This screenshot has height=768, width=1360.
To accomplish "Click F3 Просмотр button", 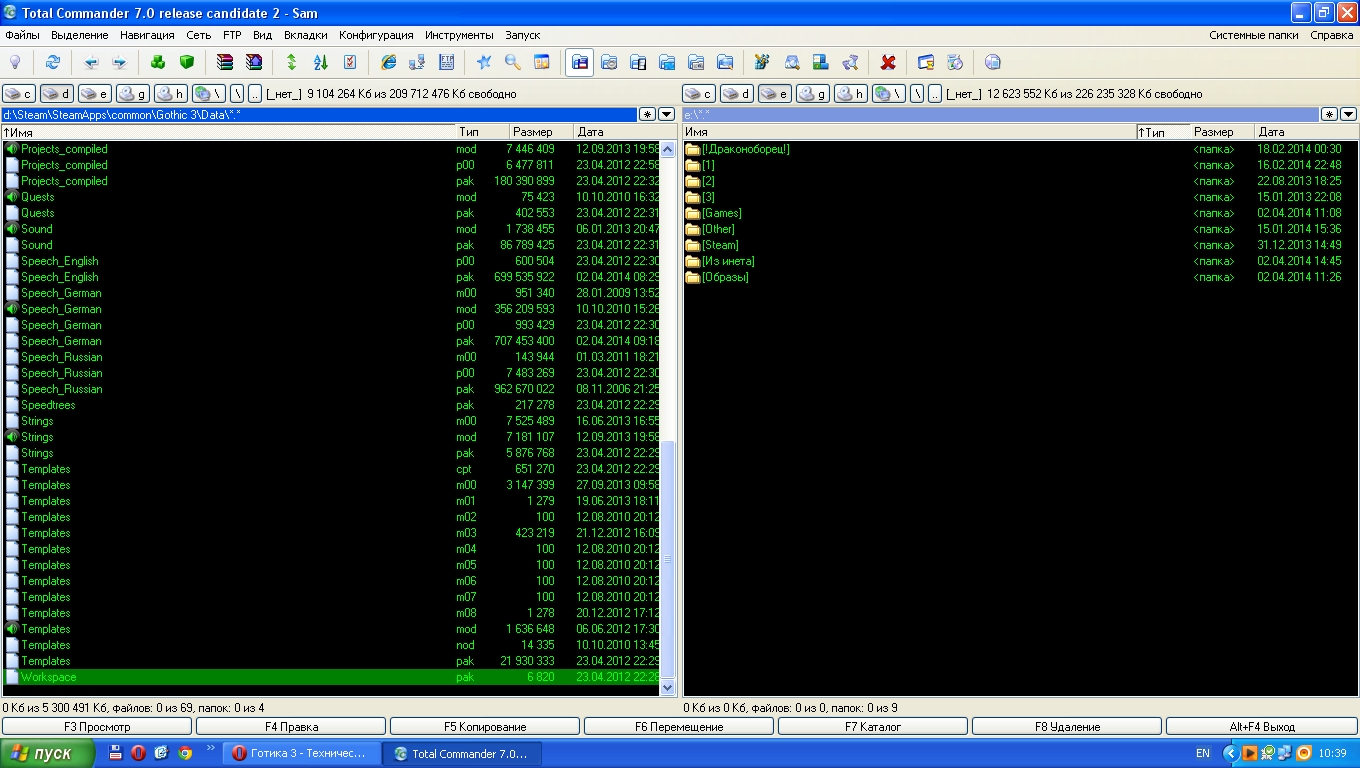I will (x=97, y=727).
